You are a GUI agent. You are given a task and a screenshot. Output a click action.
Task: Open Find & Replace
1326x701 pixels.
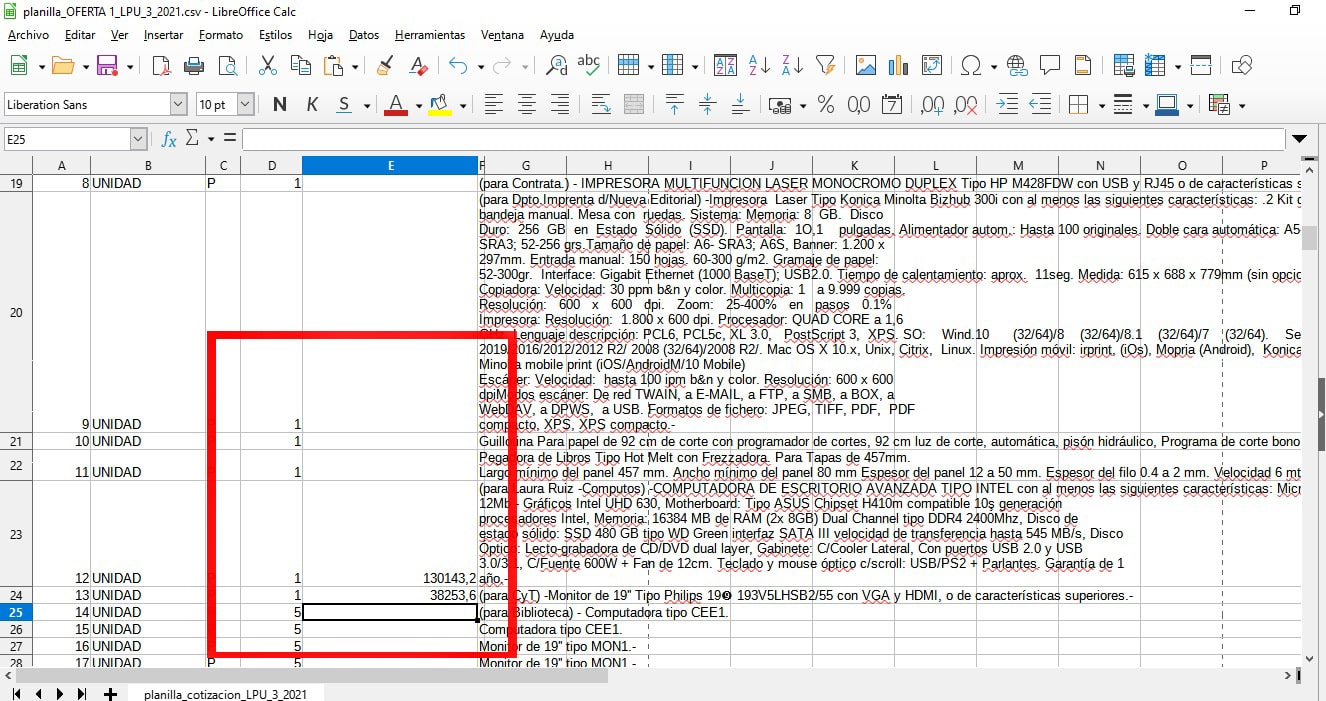tap(557, 66)
